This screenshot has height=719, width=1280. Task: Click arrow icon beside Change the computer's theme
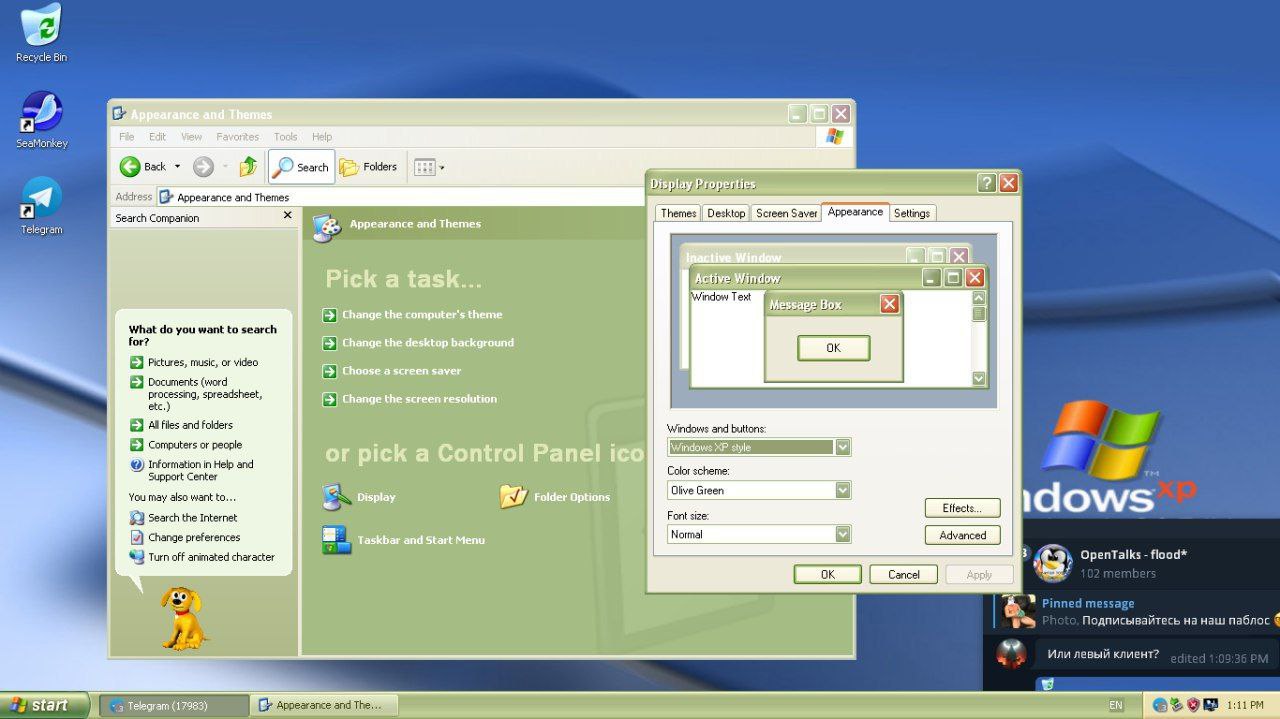click(x=330, y=315)
